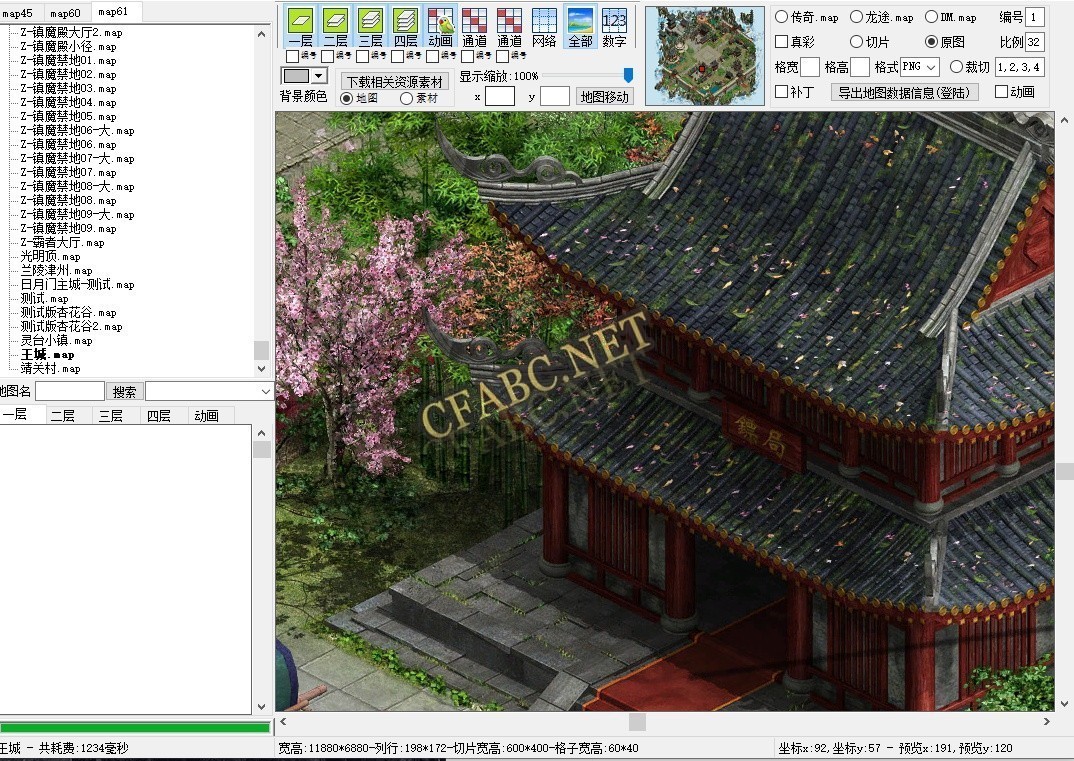Select 王城.map in the file list
This screenshot has width=1074, height=761.
pyautogui.click(x=47, y=354)
